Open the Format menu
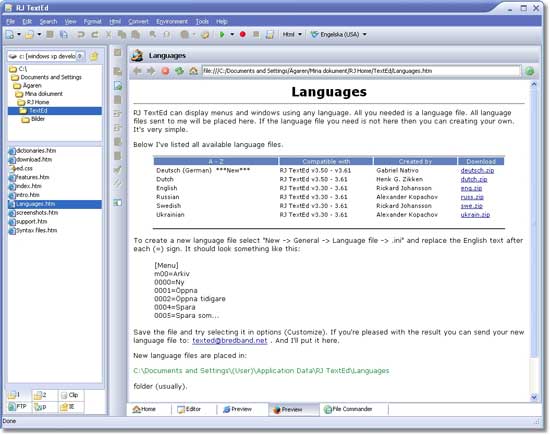Viewport: 550px width, 435px height. 93,21
